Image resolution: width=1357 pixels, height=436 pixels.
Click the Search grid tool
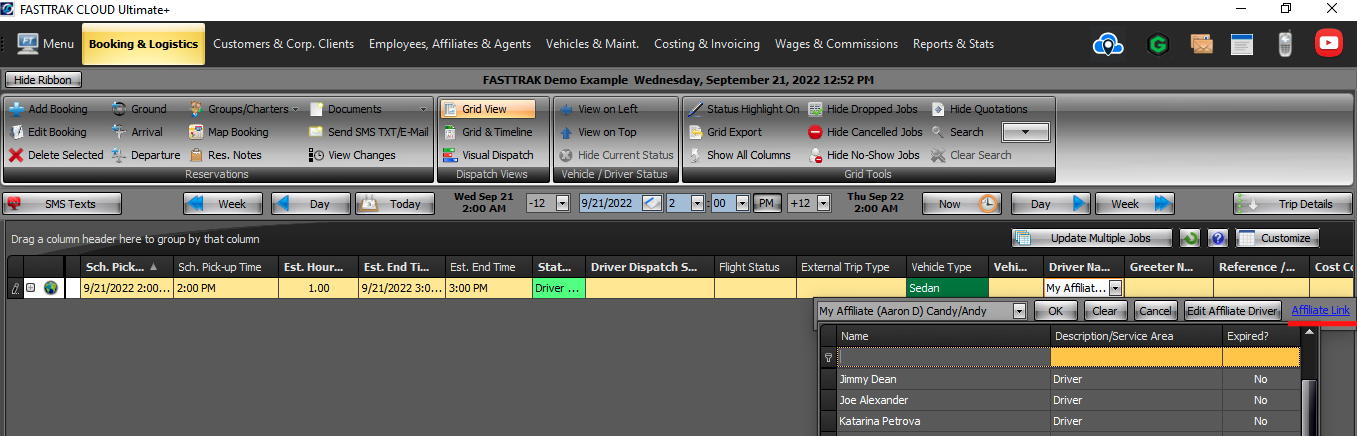pyautogui.click(x=958, y=132)
